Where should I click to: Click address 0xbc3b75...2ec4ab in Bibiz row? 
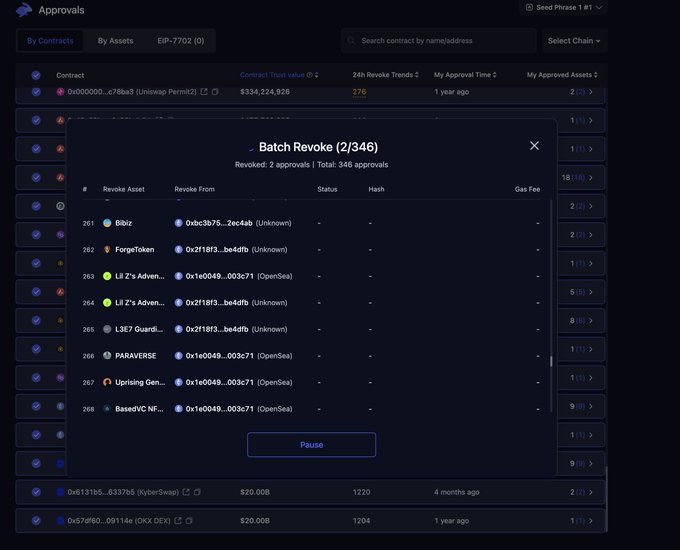click(x=219, y=223)
